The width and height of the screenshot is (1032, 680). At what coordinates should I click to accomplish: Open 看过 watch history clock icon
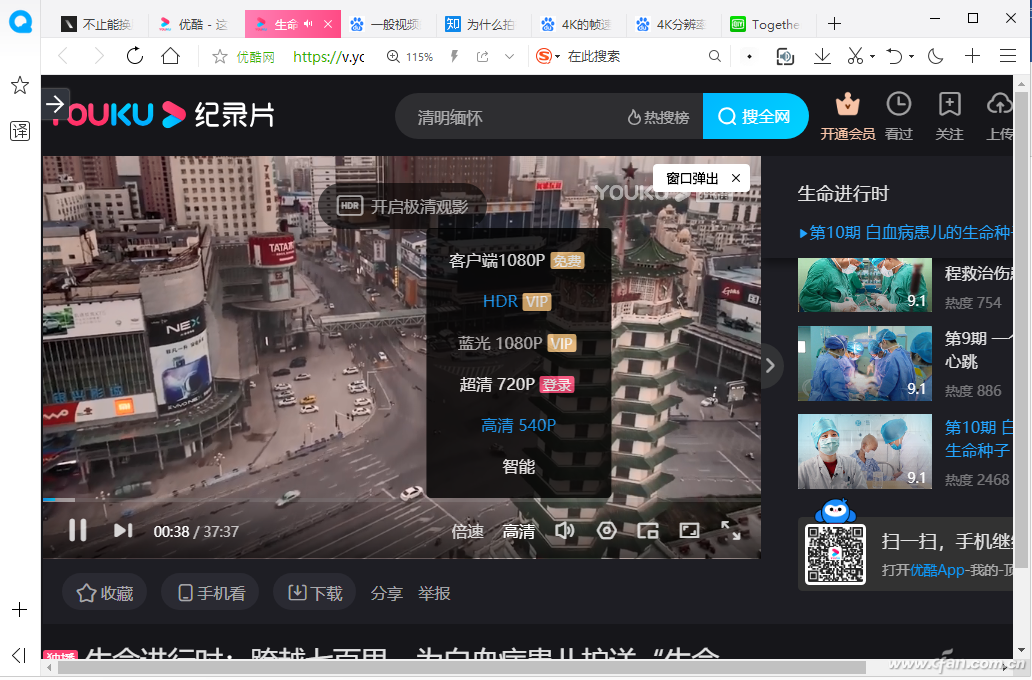(x=898, y=117)
